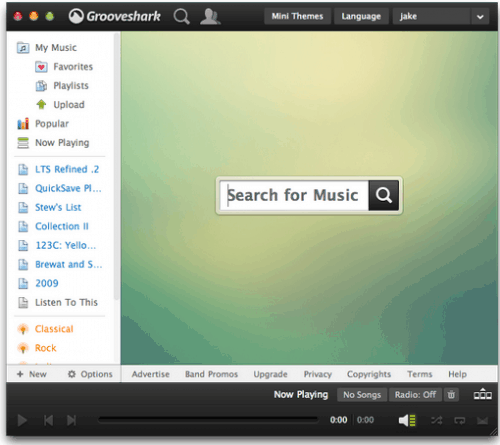The height and width of the screenshot is (445, 500).
Task: Click the Grooveshark logo
Action: [x=114, y=16]
